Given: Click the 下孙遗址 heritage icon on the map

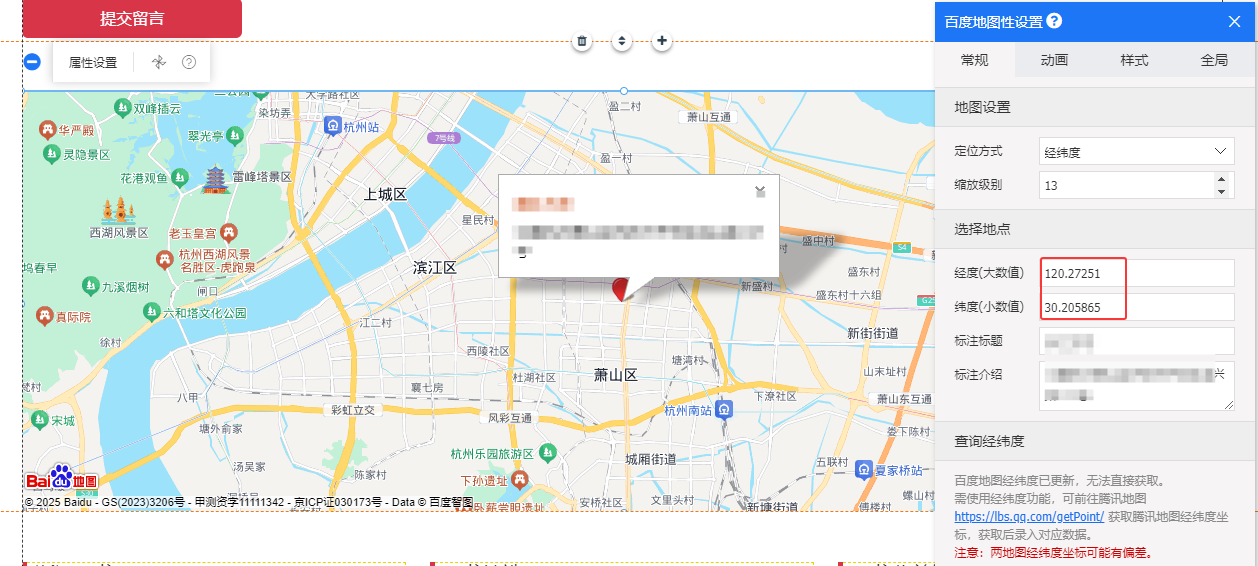Looking at the screenshot, I should coord(519,480).
